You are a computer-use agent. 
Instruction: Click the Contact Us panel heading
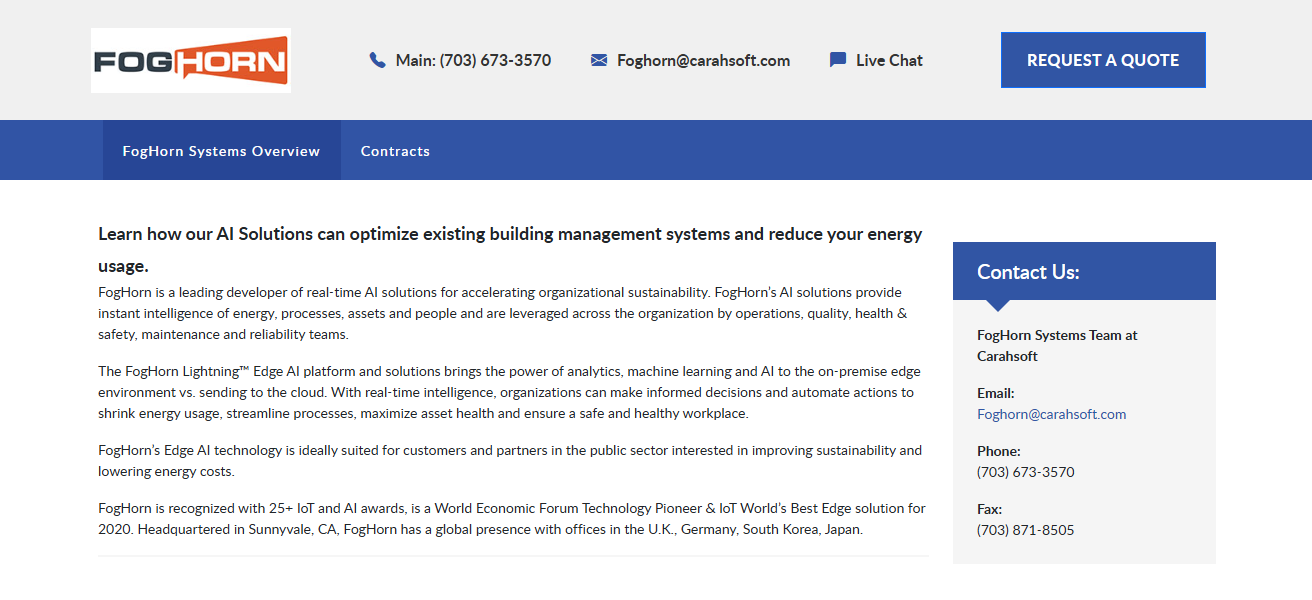1028,272
